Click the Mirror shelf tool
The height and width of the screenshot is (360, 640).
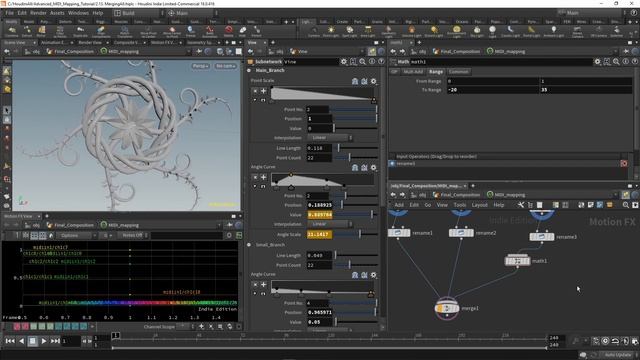41,32
